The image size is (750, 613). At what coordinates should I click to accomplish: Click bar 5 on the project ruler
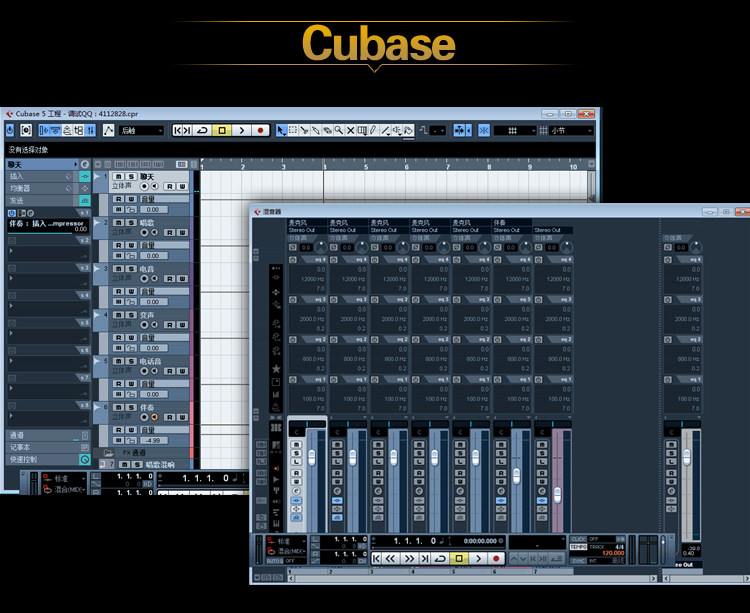[x=366, y=166]
